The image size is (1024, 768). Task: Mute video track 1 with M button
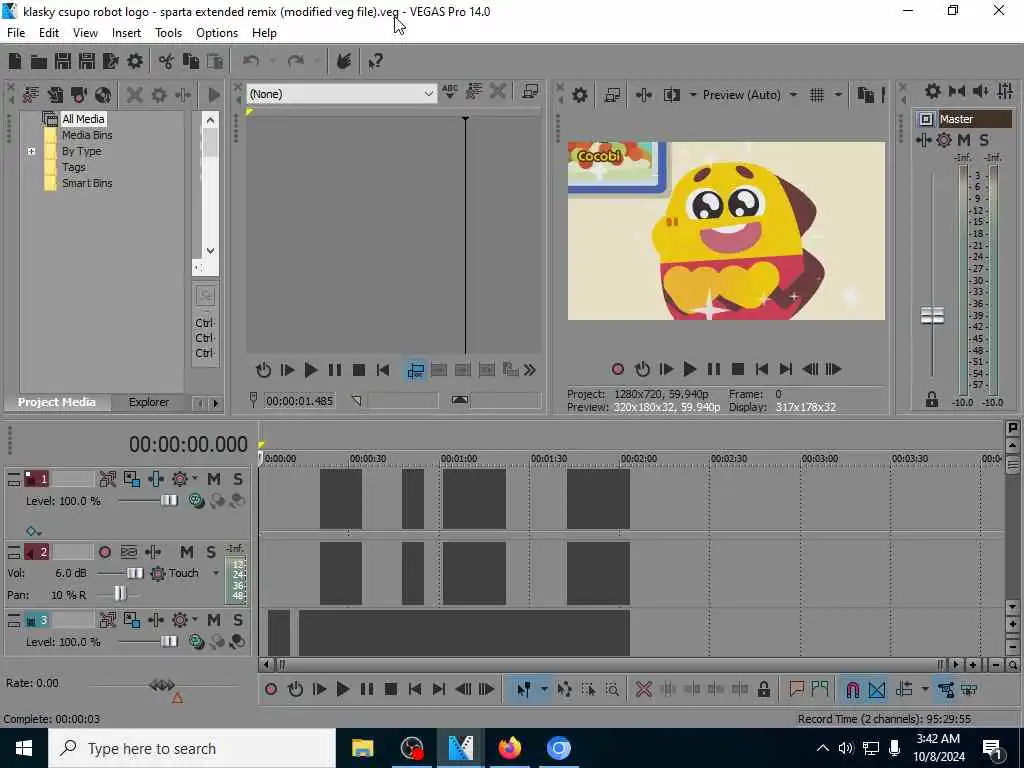[214, 479]
